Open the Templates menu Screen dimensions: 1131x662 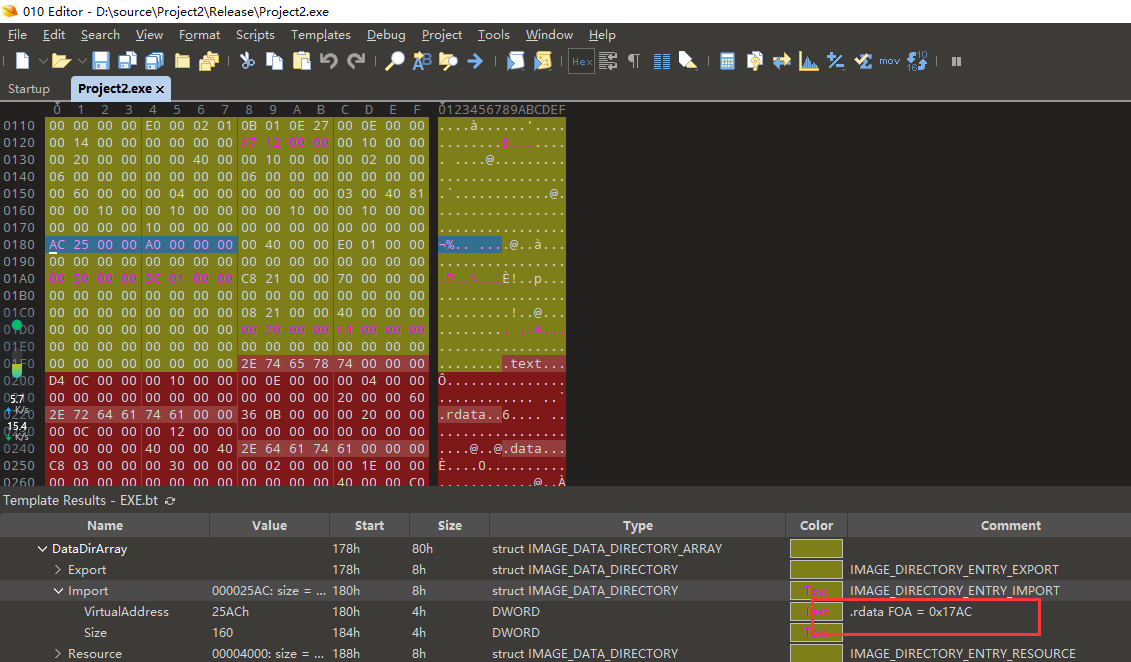tap(321, 35)
